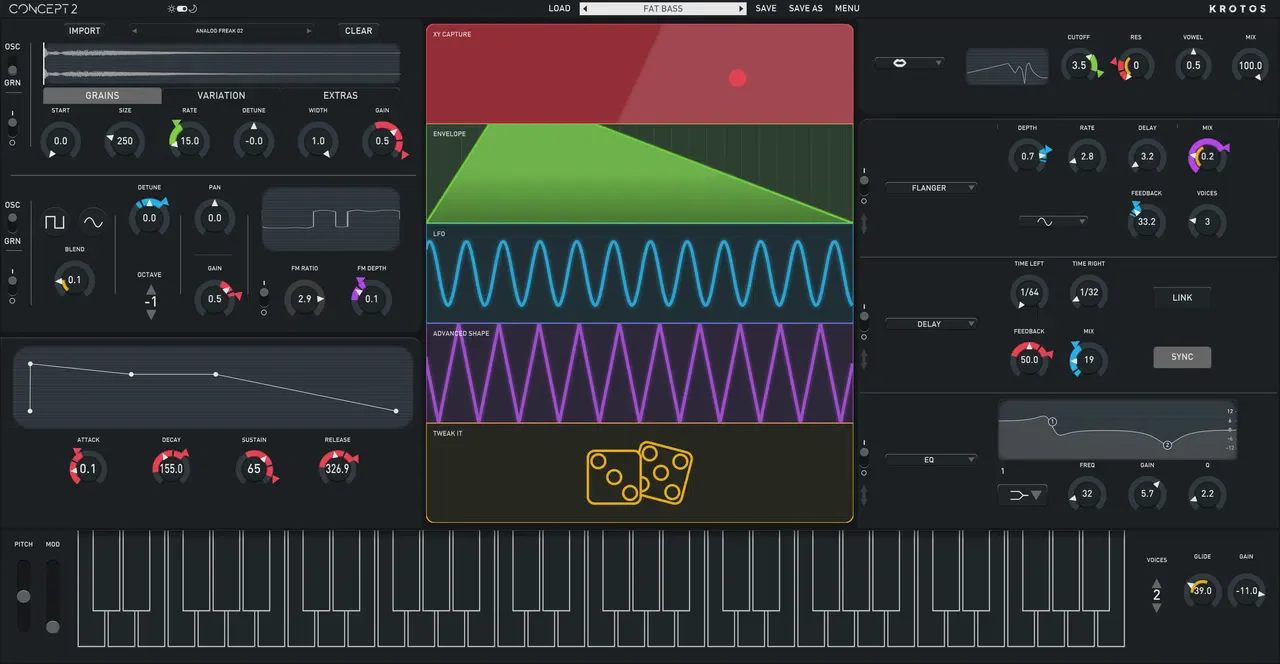Open the vowel filter type dropdown
The width and height of the screenshot is (1280, 664).
point(909,63)
